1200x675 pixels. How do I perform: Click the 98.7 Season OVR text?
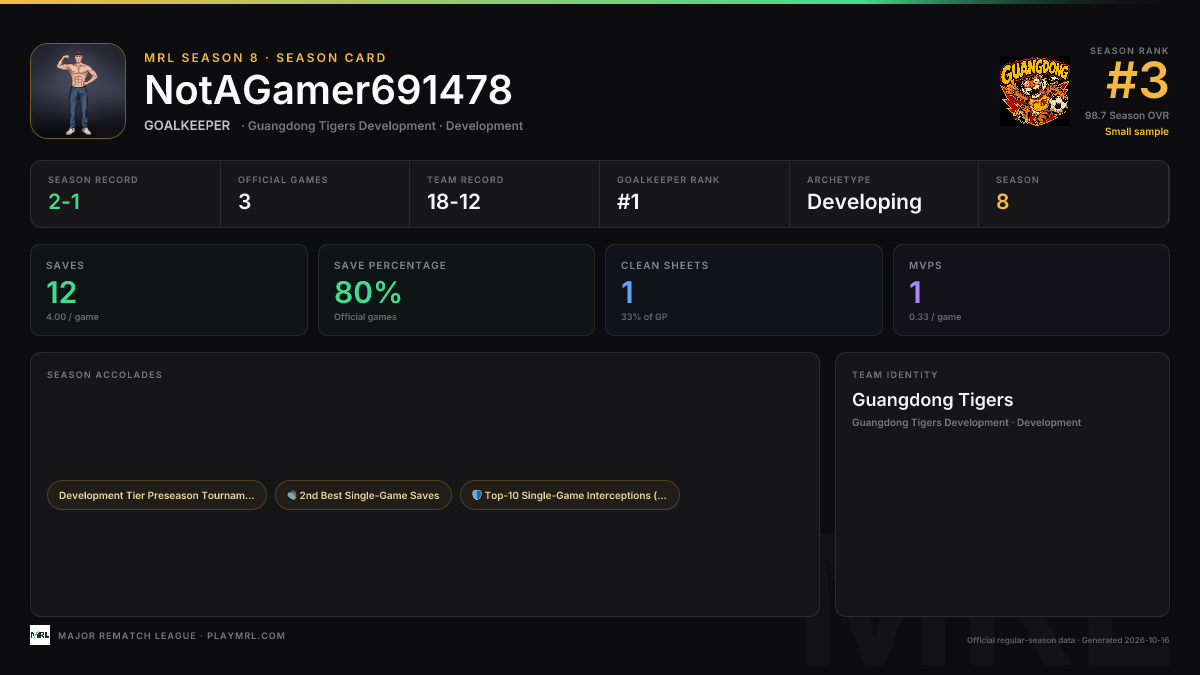(x=1127, y=116)
